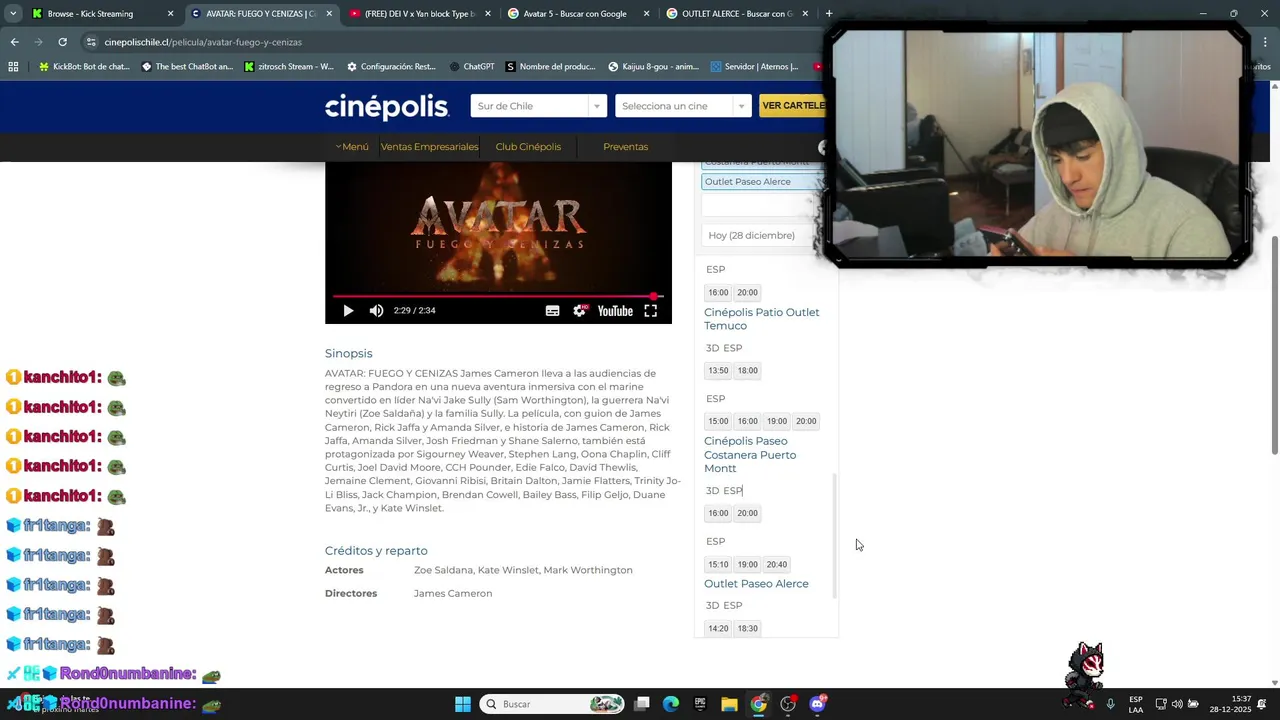Click the taskbar Buscar search box
This screenshot has height=720, width=1280.
coord(552,704)
